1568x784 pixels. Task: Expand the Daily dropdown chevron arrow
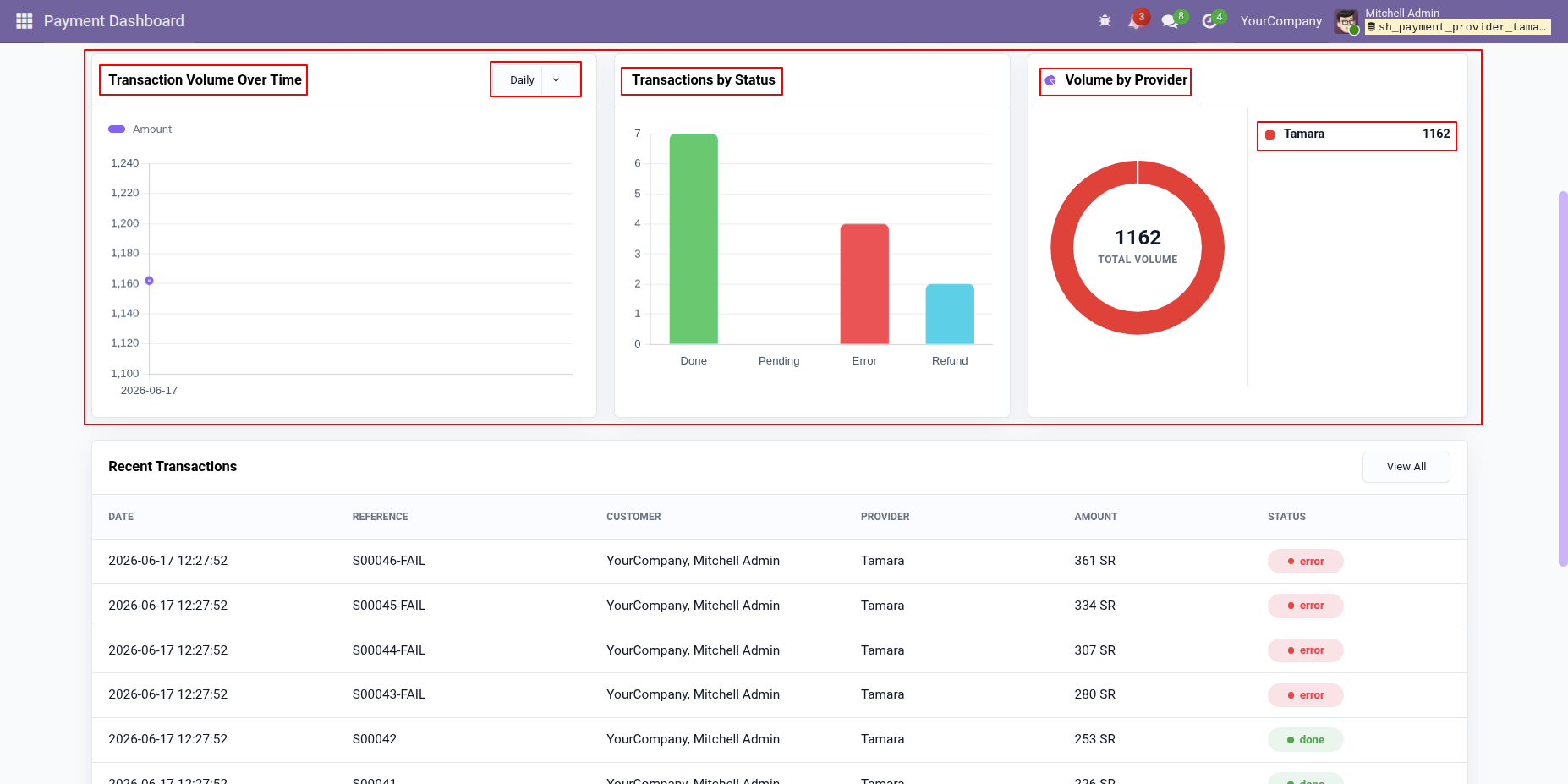[556, 79]
